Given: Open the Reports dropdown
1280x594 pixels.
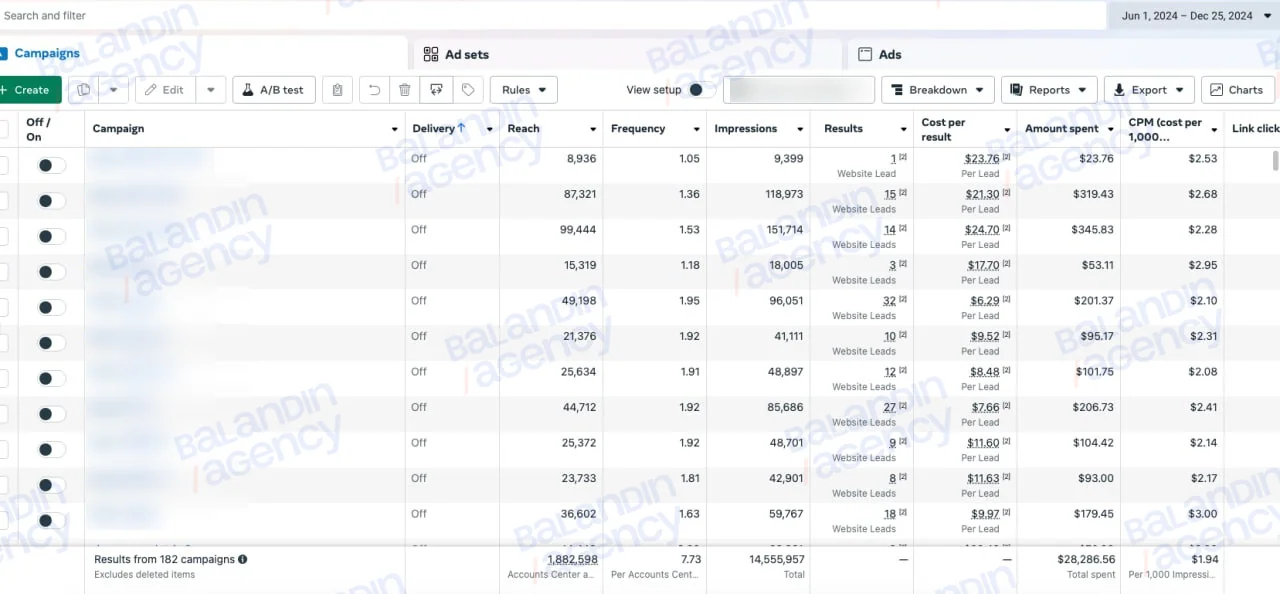Looking at the screenshot, I should [x=1049, y=90].
